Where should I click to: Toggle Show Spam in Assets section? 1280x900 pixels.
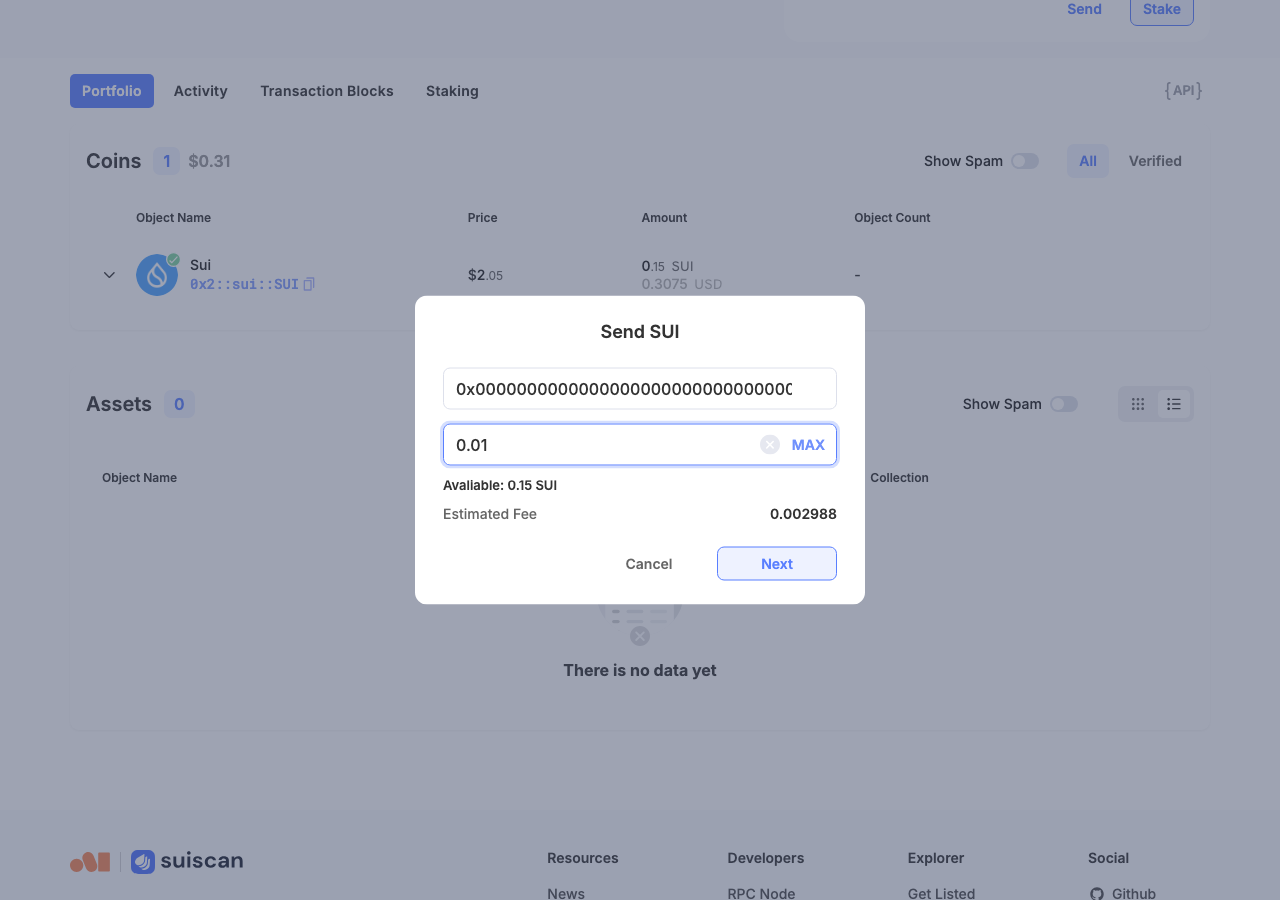1064,404
